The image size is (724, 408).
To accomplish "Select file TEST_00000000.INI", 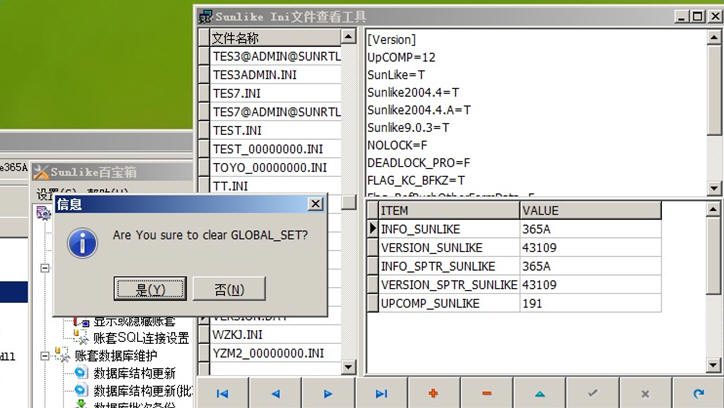I will pyautogui.click(x=276, y=149).
